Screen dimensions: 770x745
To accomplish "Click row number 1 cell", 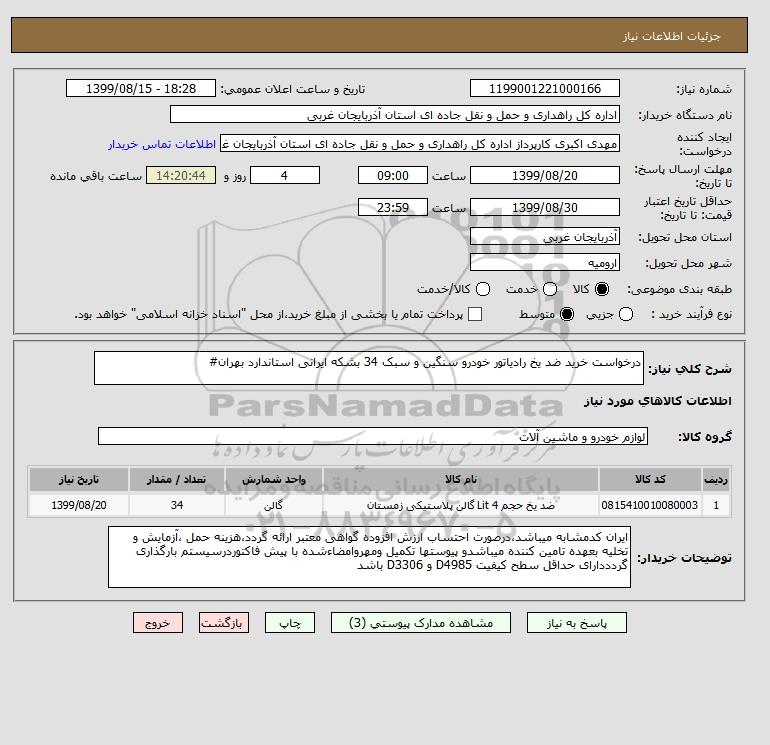I will point(716,505).
